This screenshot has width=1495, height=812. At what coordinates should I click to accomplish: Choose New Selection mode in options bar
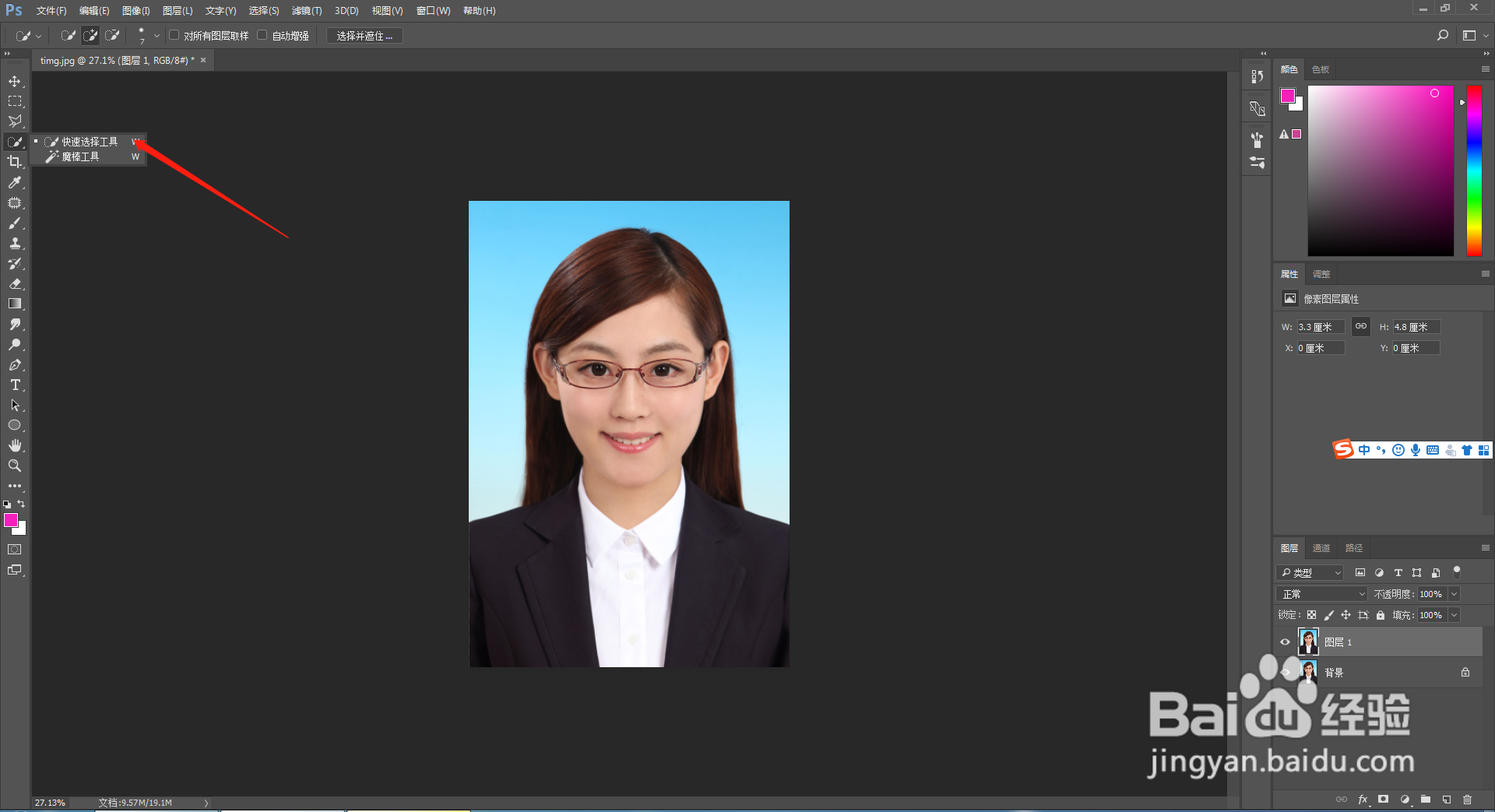coord(69,36)
